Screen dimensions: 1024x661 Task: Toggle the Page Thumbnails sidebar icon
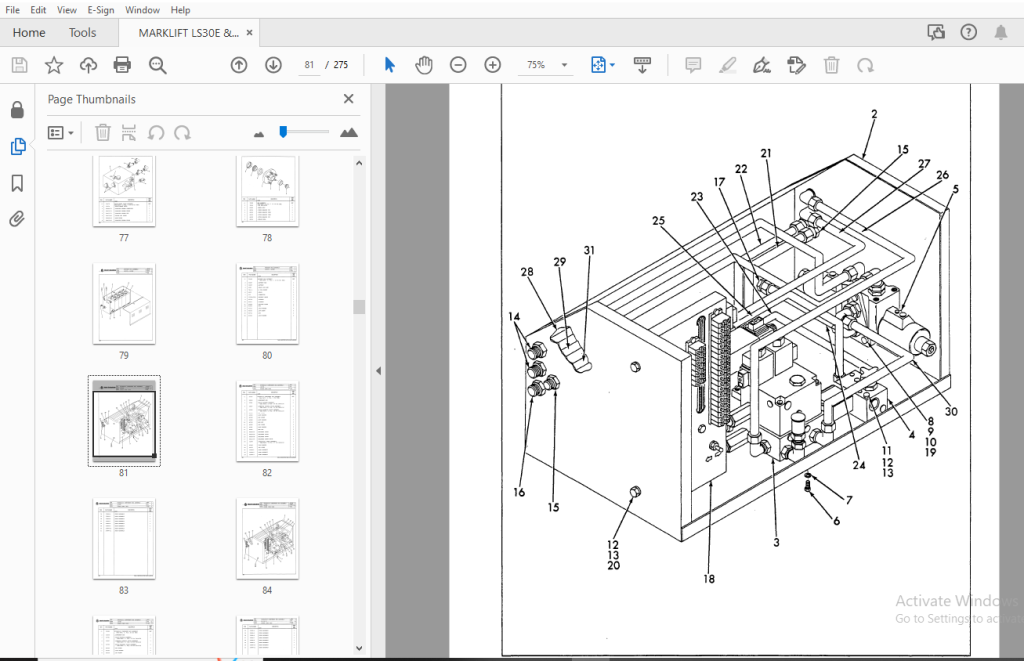coord(18,146)
